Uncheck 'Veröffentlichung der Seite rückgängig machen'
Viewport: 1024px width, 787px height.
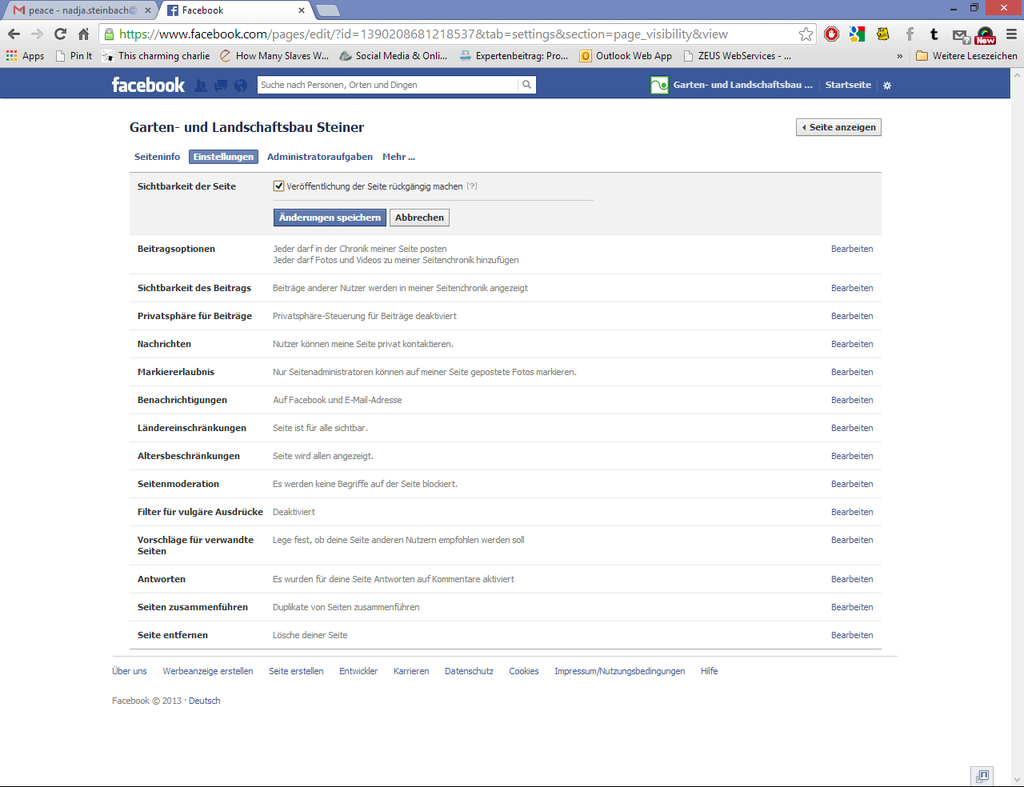(x=279, y=186)
